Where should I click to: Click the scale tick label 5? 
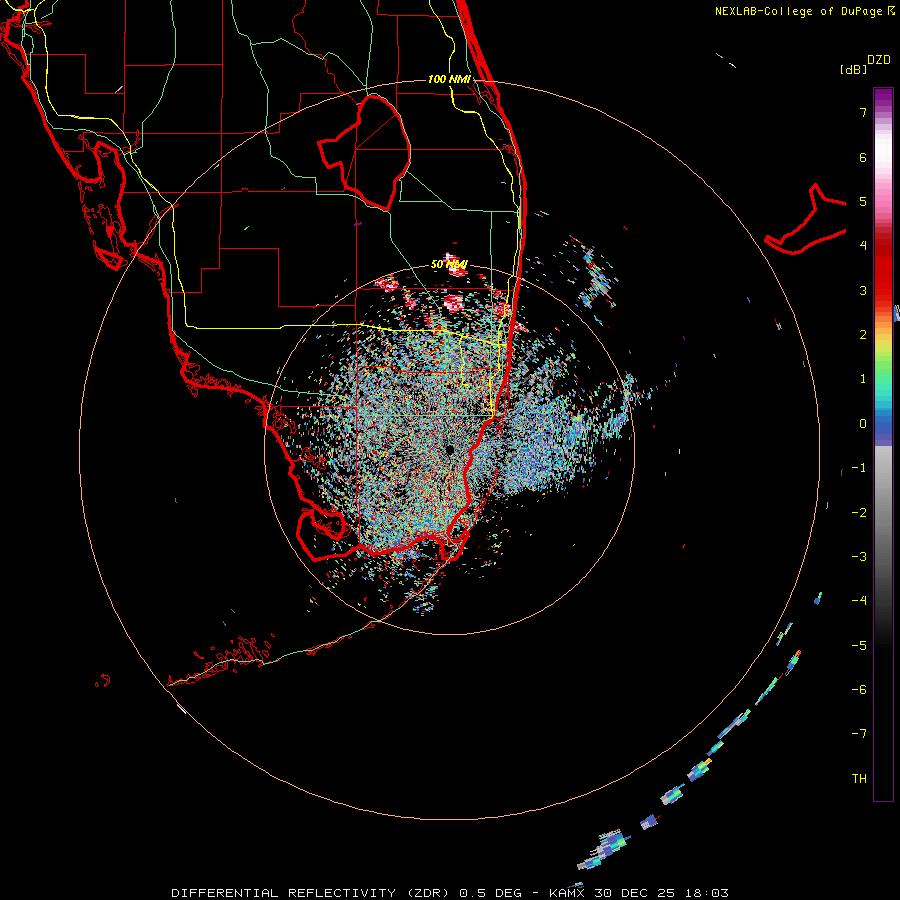pos(863,201)
